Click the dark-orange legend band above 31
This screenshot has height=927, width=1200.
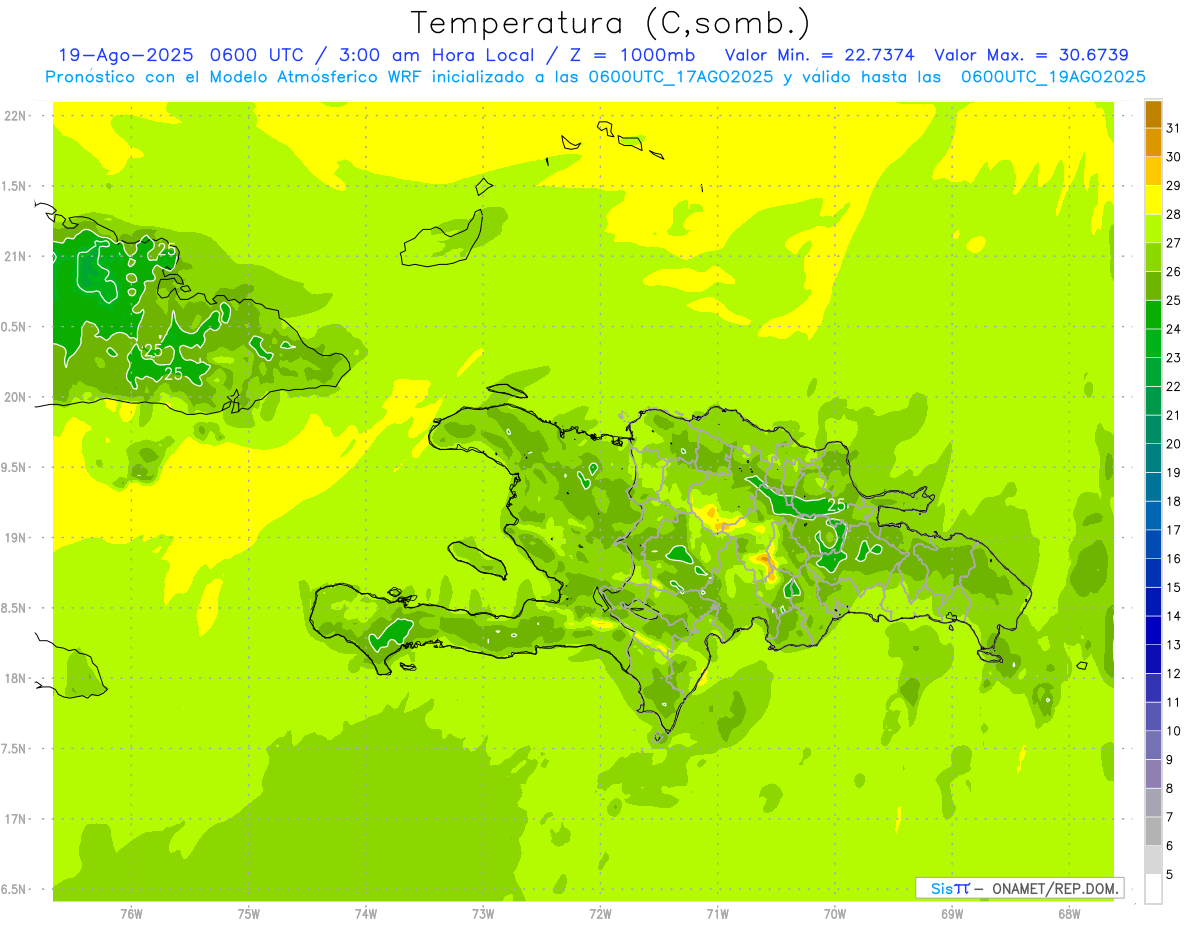pos(1153,114)
